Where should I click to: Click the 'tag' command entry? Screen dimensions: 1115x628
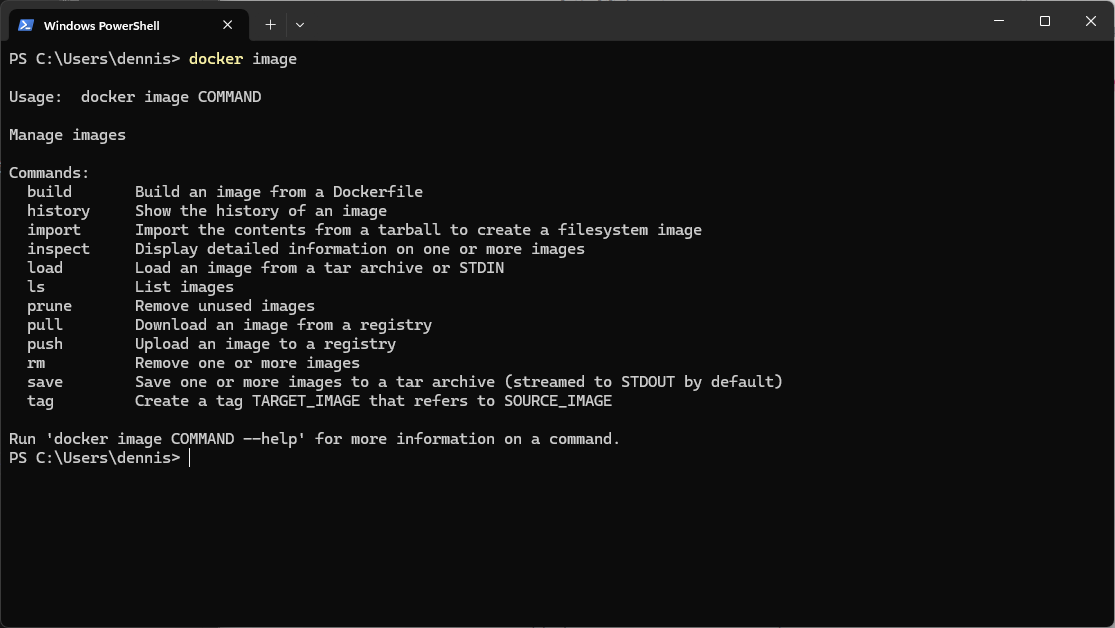click(39, 400)
